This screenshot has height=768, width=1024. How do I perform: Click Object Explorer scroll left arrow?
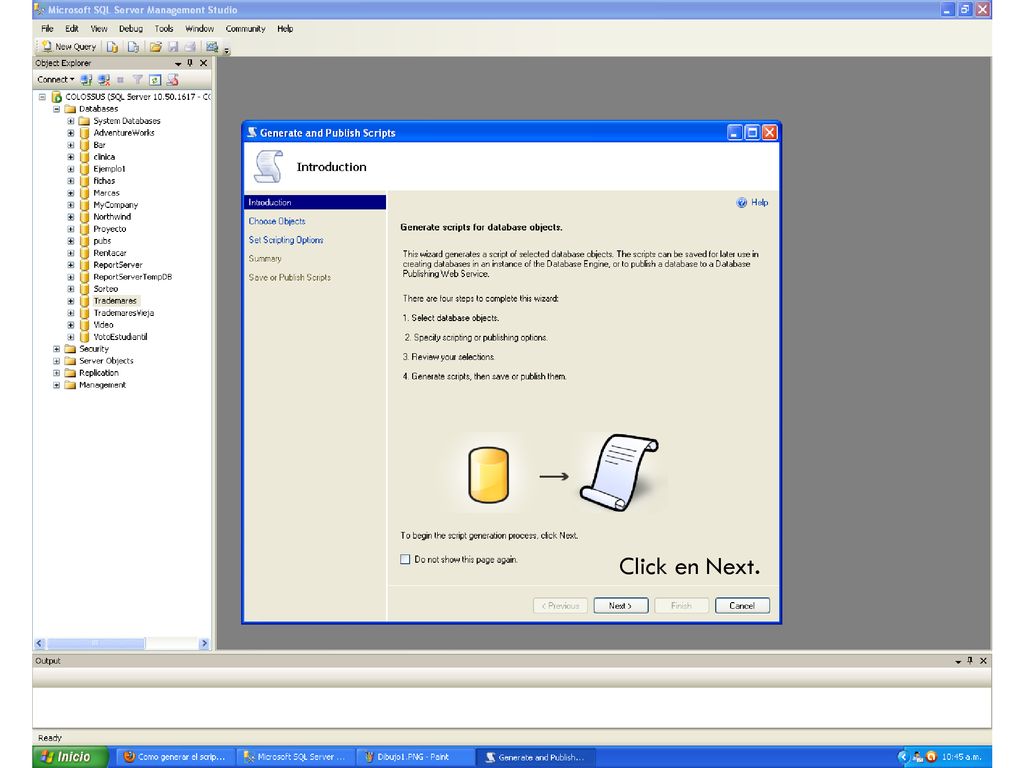40,643
